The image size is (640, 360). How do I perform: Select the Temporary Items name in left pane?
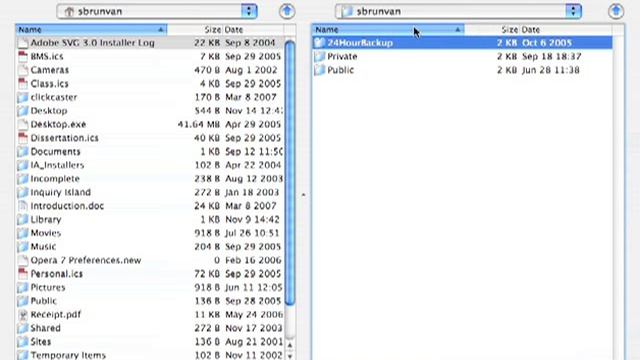(68, 355)
